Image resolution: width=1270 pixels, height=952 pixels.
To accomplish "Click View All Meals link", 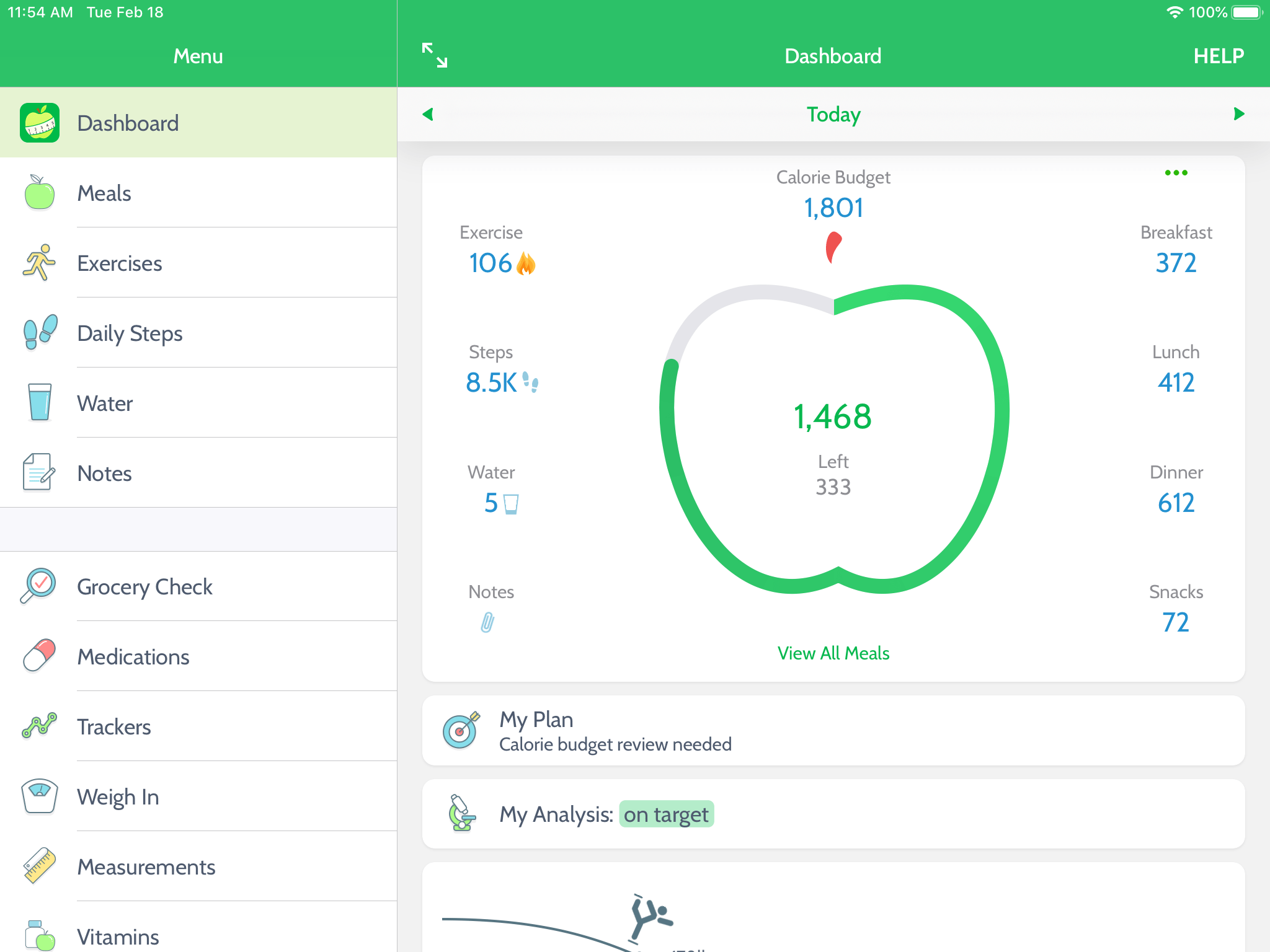I will coord(833,653).
